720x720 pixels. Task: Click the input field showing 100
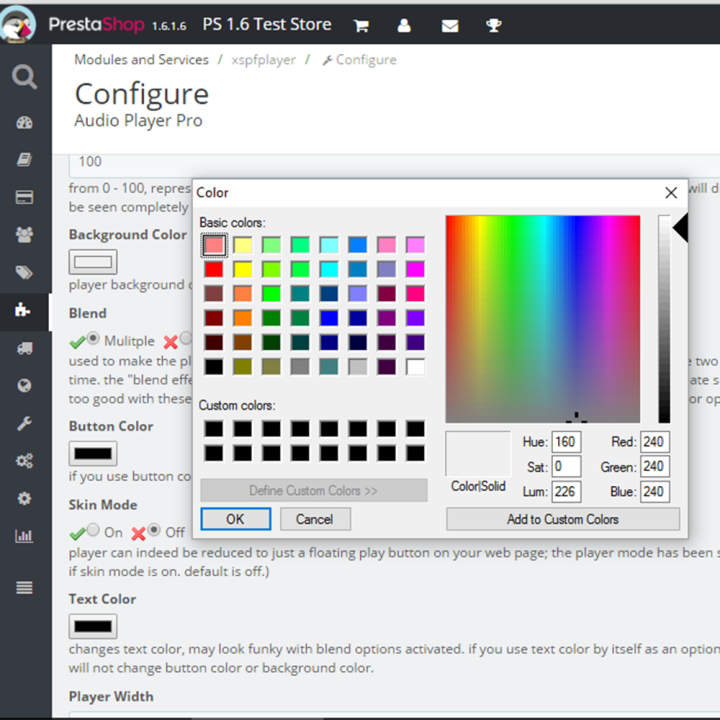point(394,165)
